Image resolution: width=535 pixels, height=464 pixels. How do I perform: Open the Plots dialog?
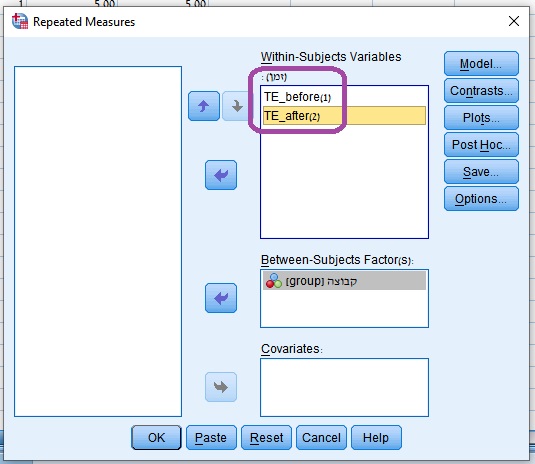click(x=481, y=117)
